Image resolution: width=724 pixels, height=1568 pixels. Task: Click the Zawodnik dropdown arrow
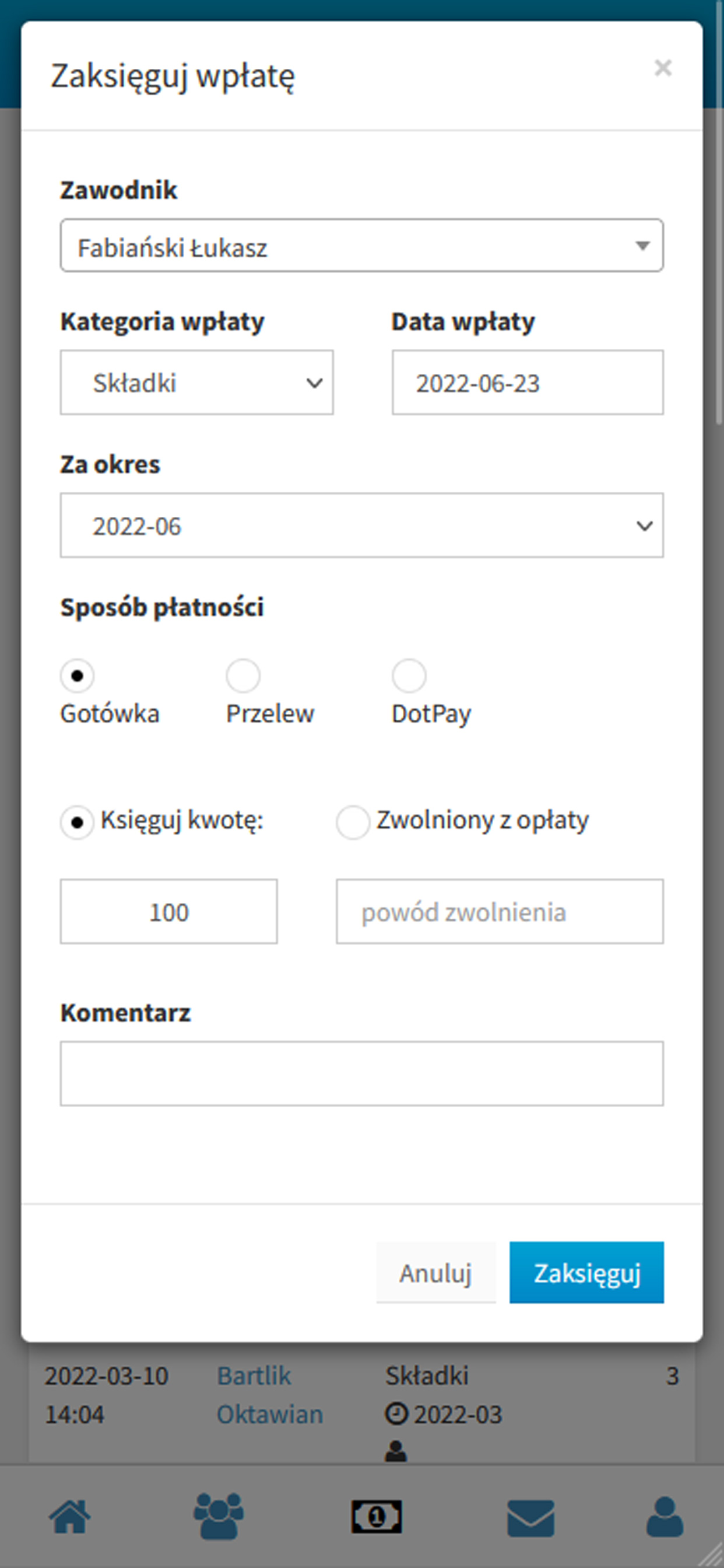click(642, 246)
